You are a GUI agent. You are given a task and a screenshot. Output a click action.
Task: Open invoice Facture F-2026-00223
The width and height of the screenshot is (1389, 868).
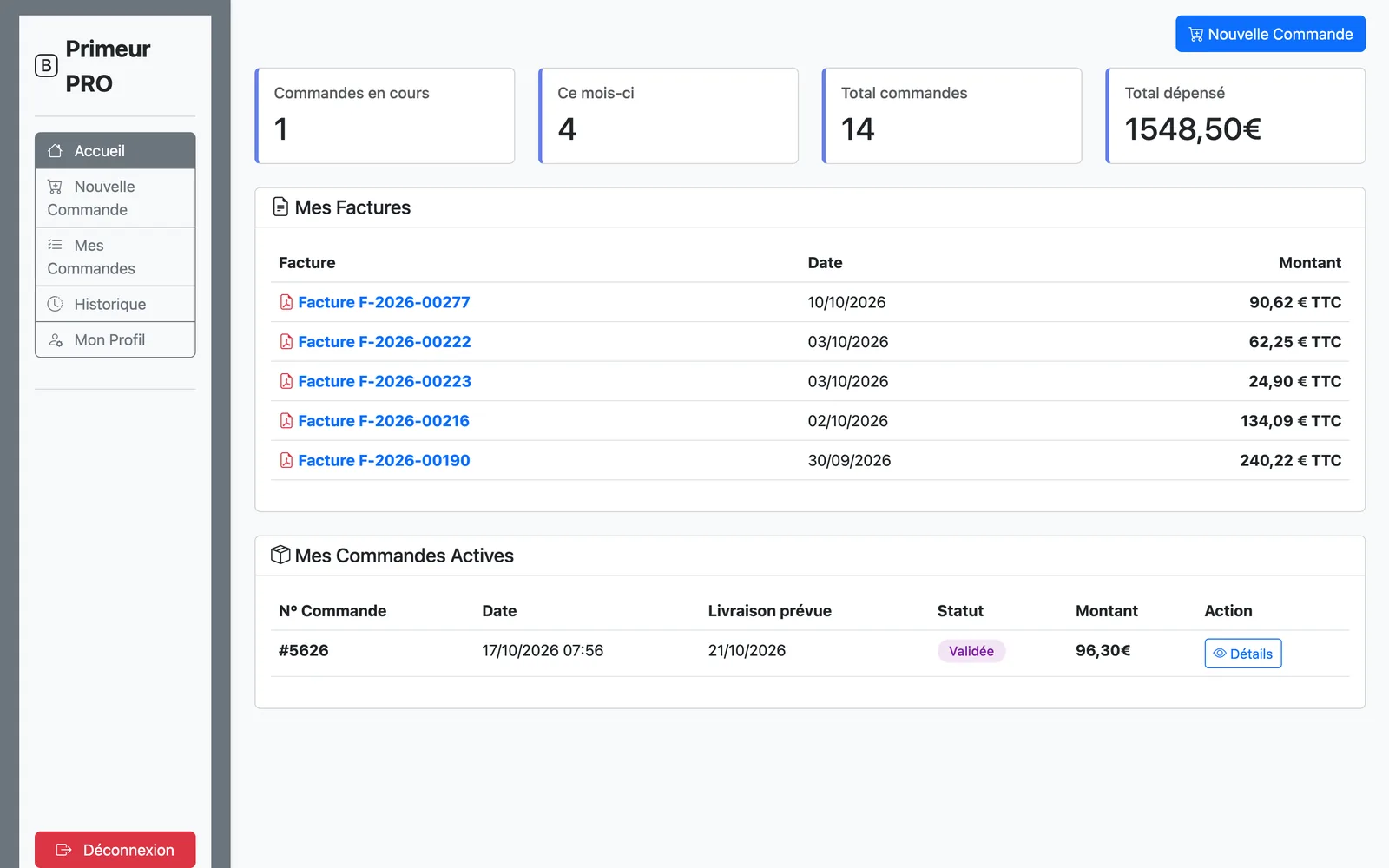385,381
